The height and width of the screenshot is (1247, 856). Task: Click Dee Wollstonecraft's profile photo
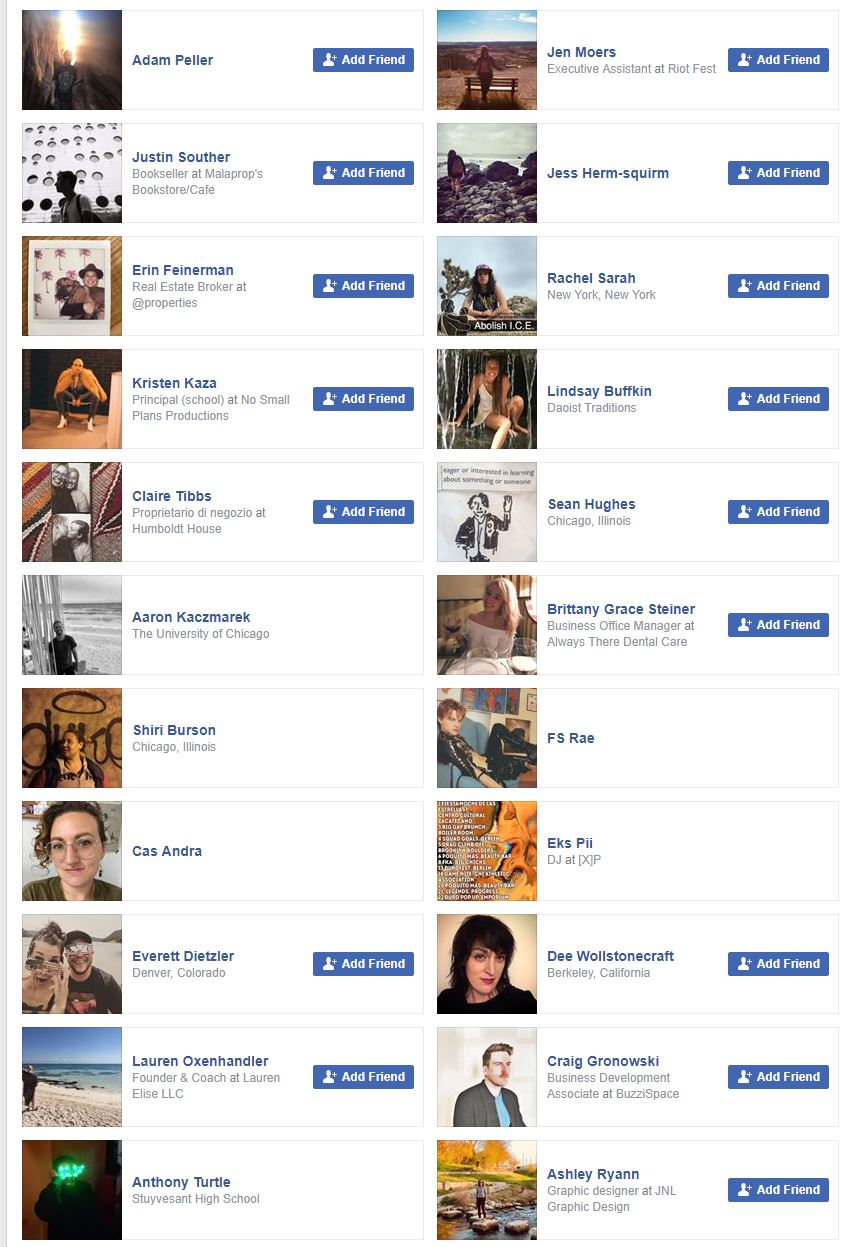click(x=487, y=964)
